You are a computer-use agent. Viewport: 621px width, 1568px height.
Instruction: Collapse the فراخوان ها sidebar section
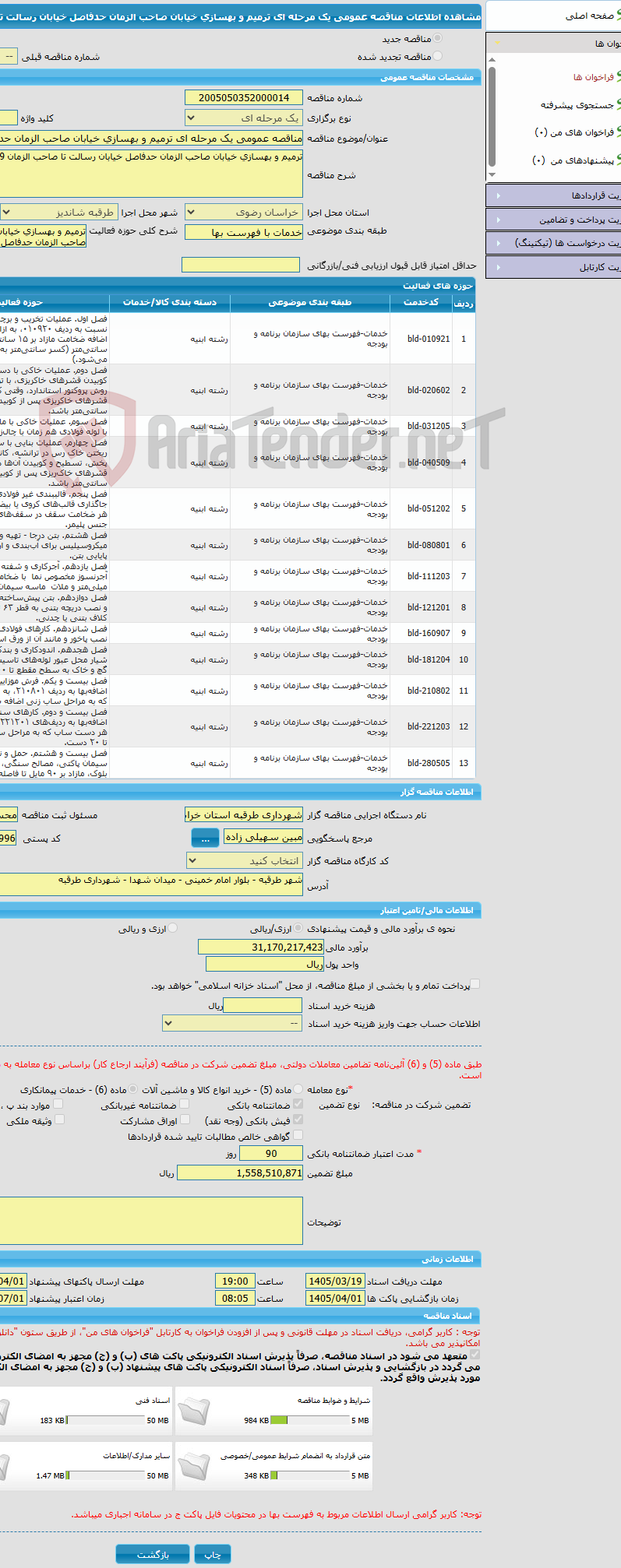[553, 44]
